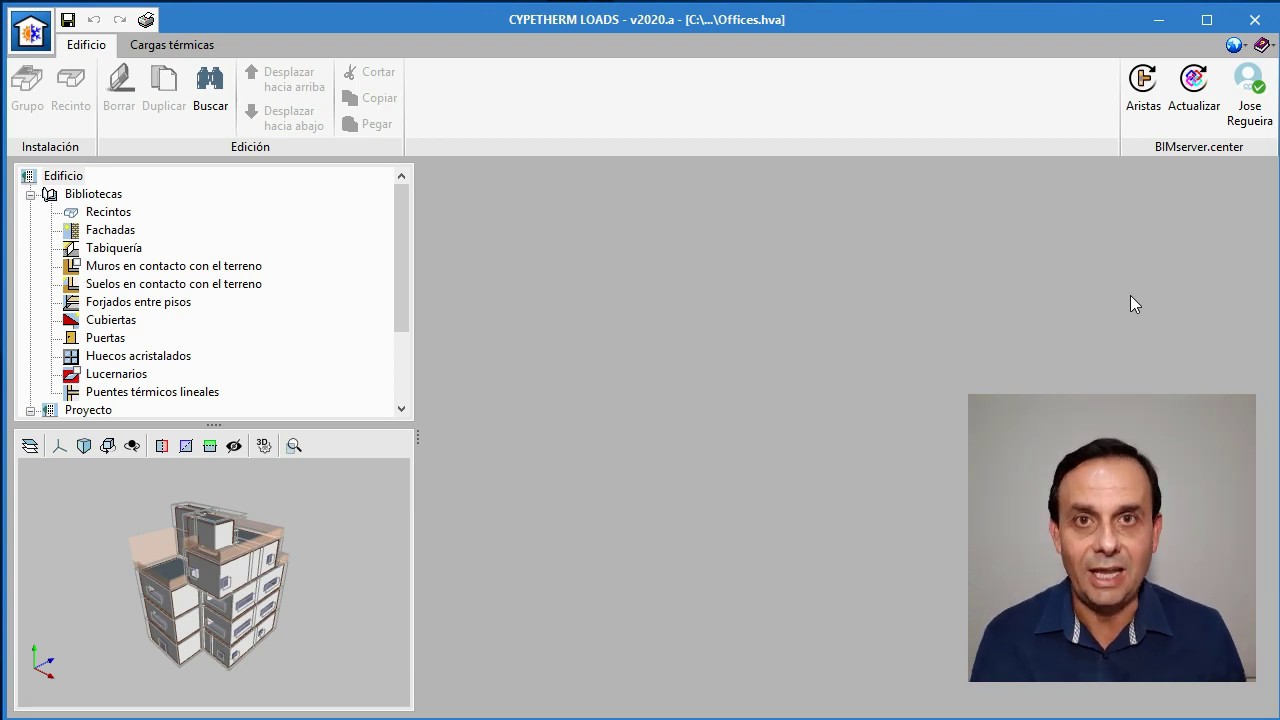
Task: Collapse the Proyecto tree node
Action: pos(31,410)
